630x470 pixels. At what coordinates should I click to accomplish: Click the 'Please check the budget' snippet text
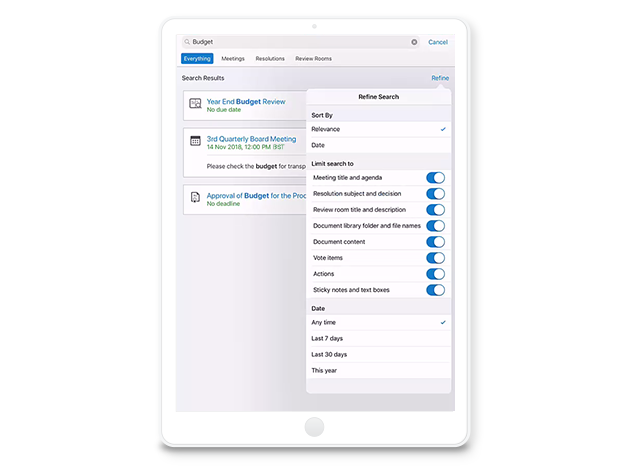click(256, 166)
